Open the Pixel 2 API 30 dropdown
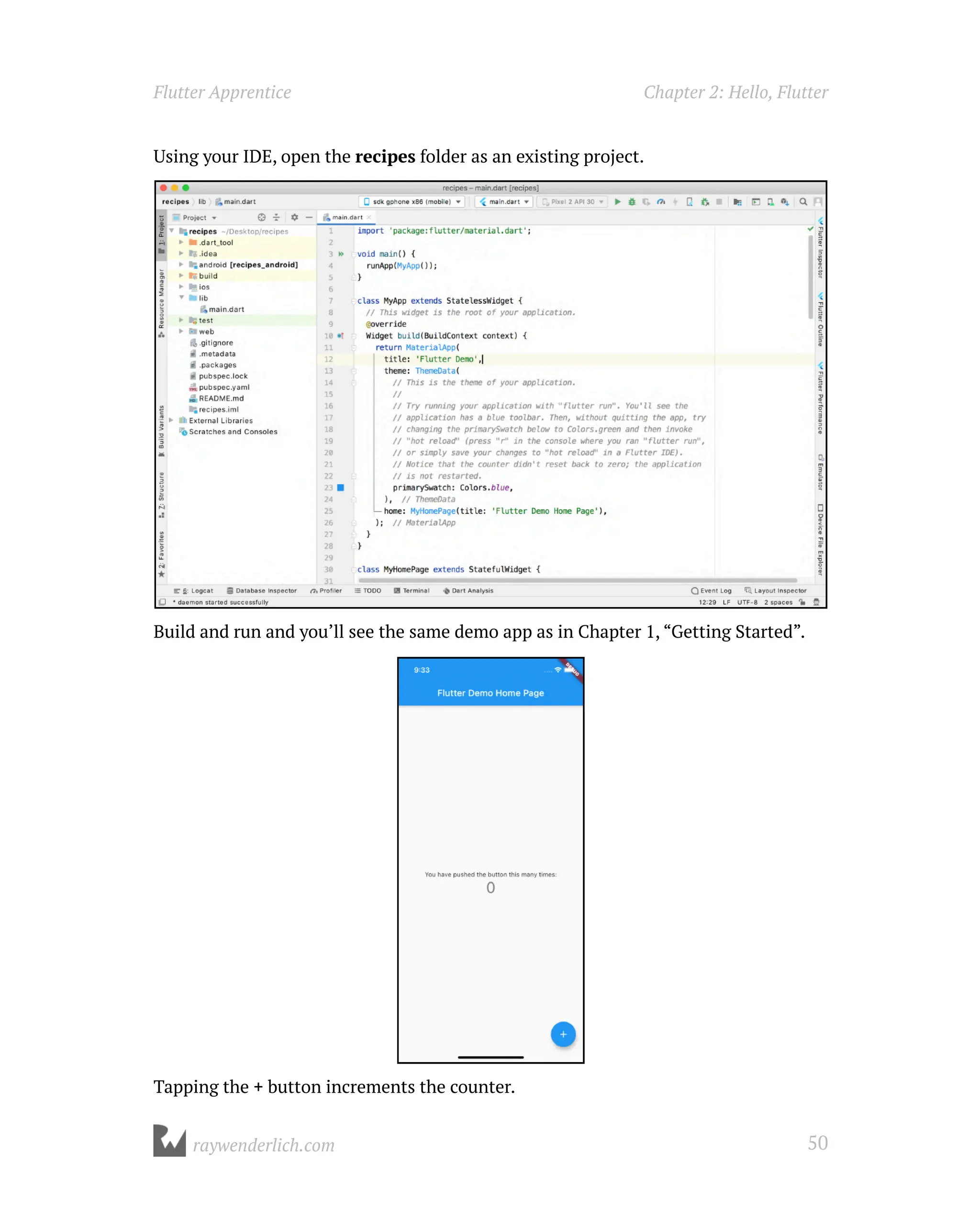Viewport: 980px width, 1221px height. tap(572, 201)
